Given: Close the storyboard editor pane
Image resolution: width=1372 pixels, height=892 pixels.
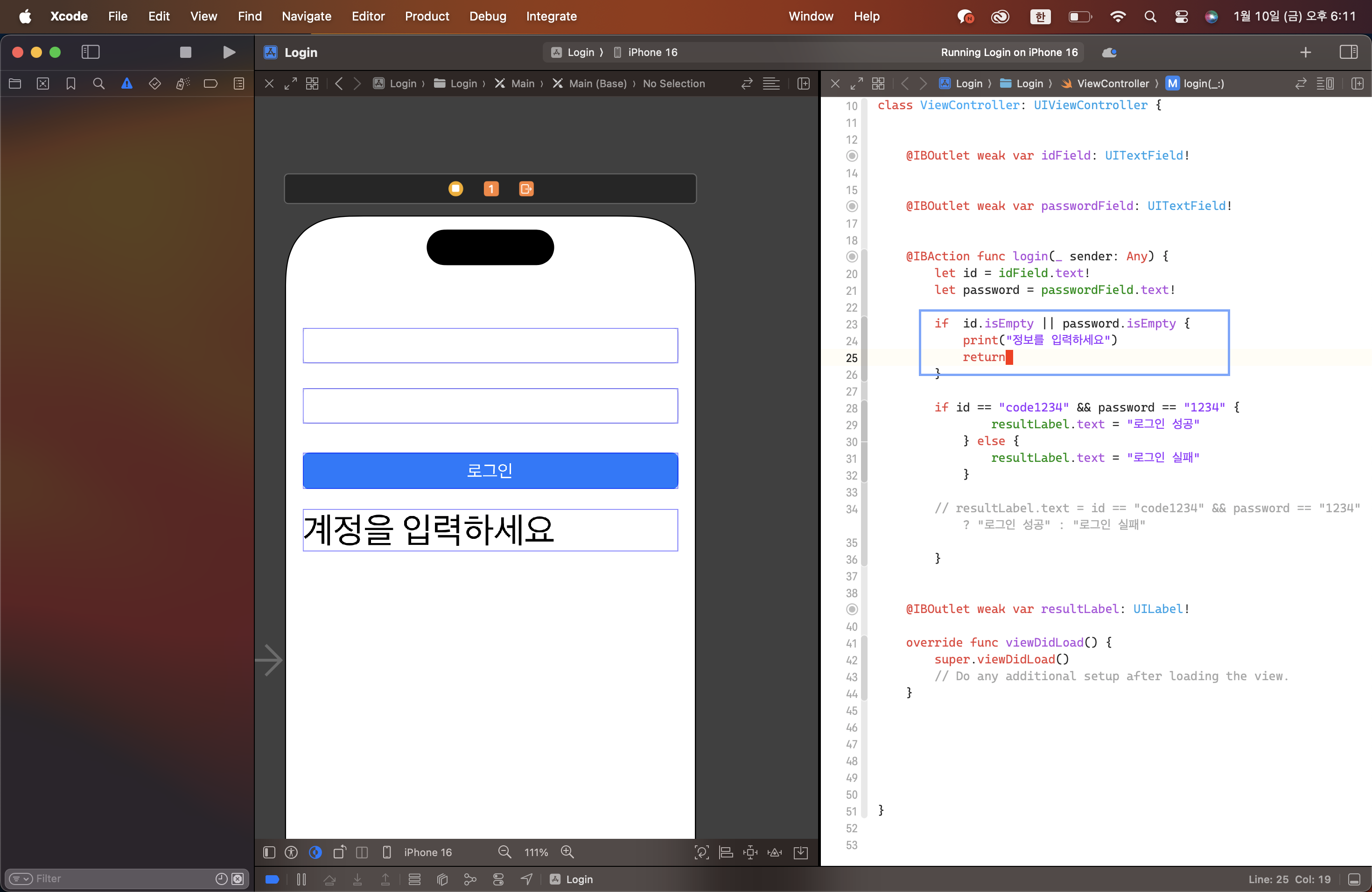Looking at the screenshot, I should 269,84.
